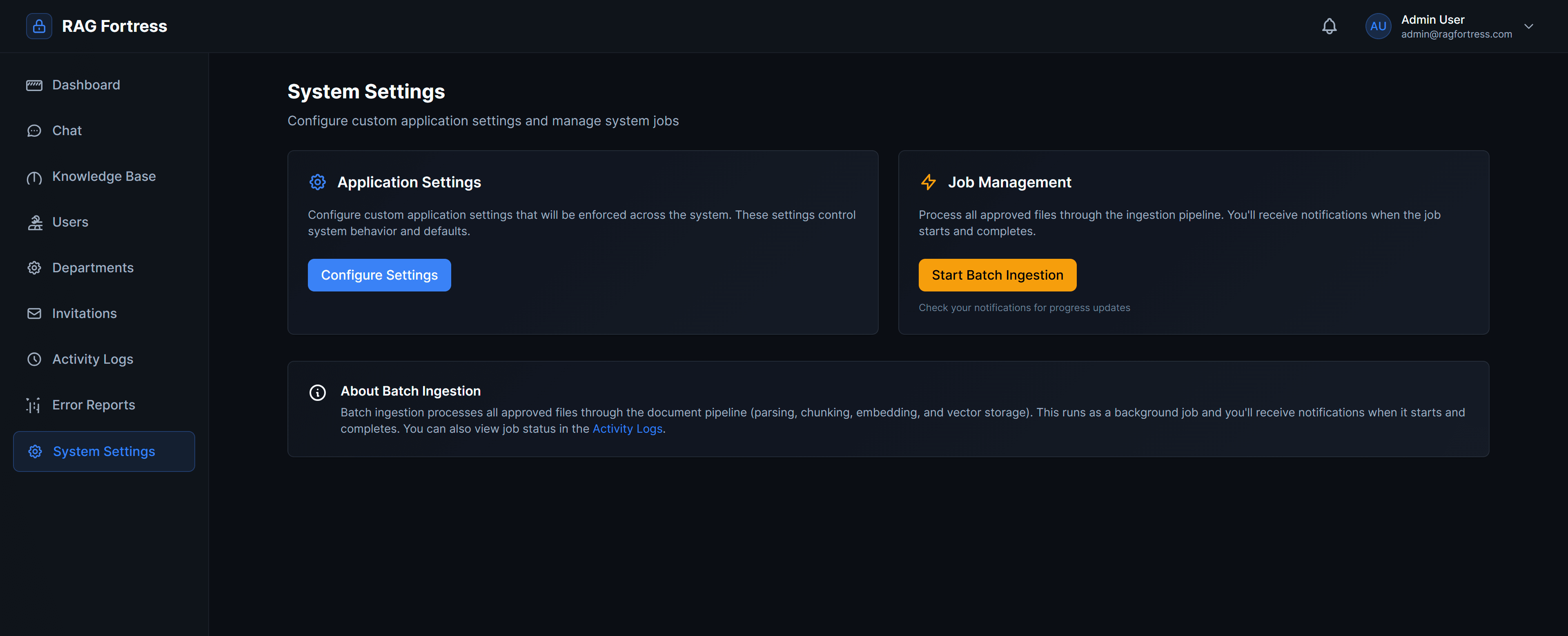Click the Job Management lightning bolt icon
This screenshot has height=636, width=1568.
click(x=928, y=181)
